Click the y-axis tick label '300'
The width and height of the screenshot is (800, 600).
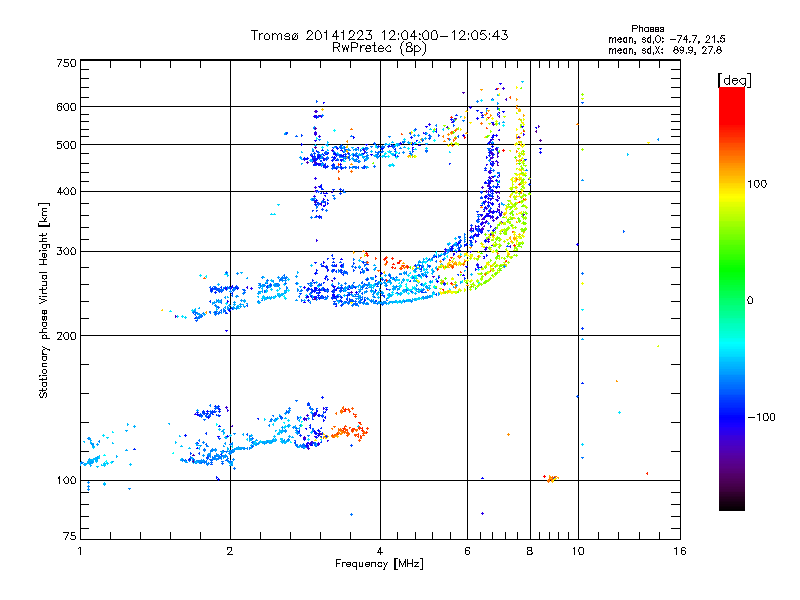(x=66, y=252)
